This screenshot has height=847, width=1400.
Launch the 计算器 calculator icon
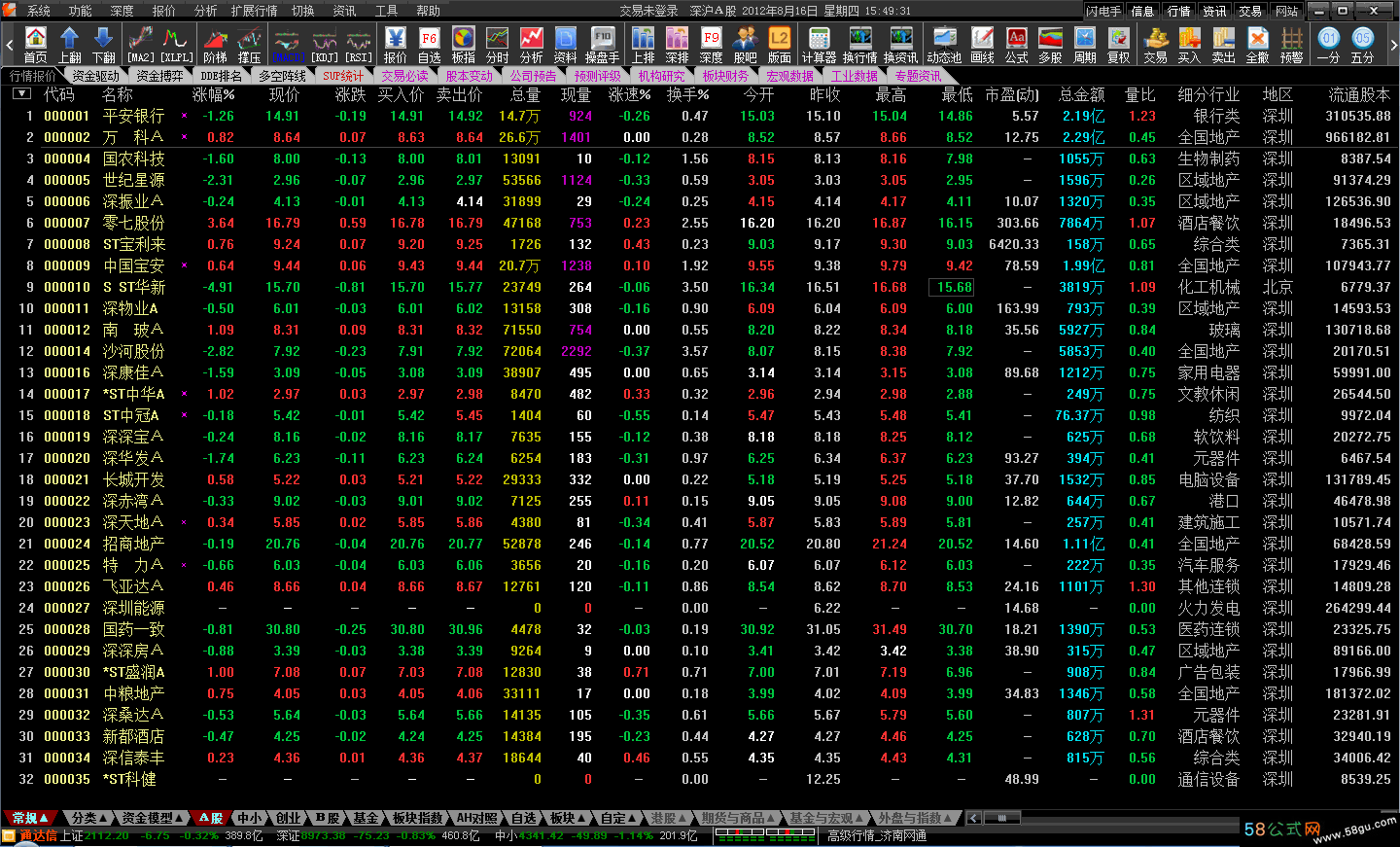820,45
